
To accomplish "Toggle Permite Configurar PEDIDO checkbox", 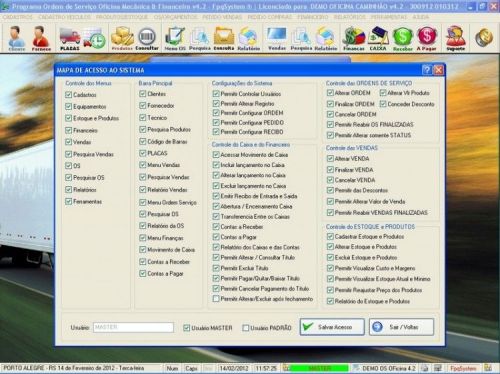I will click(216, 123).
